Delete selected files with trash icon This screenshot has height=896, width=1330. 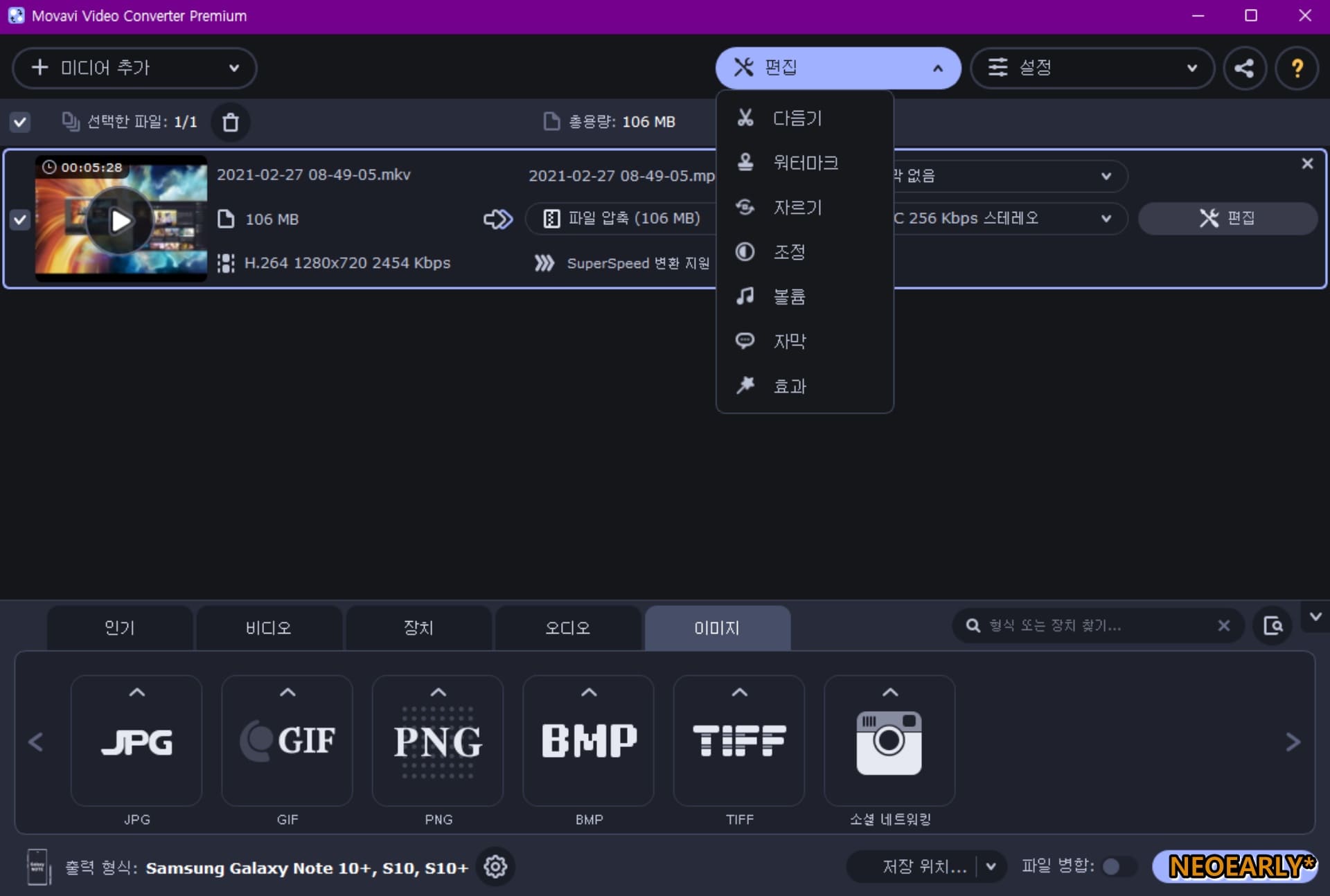pos(231,123)
